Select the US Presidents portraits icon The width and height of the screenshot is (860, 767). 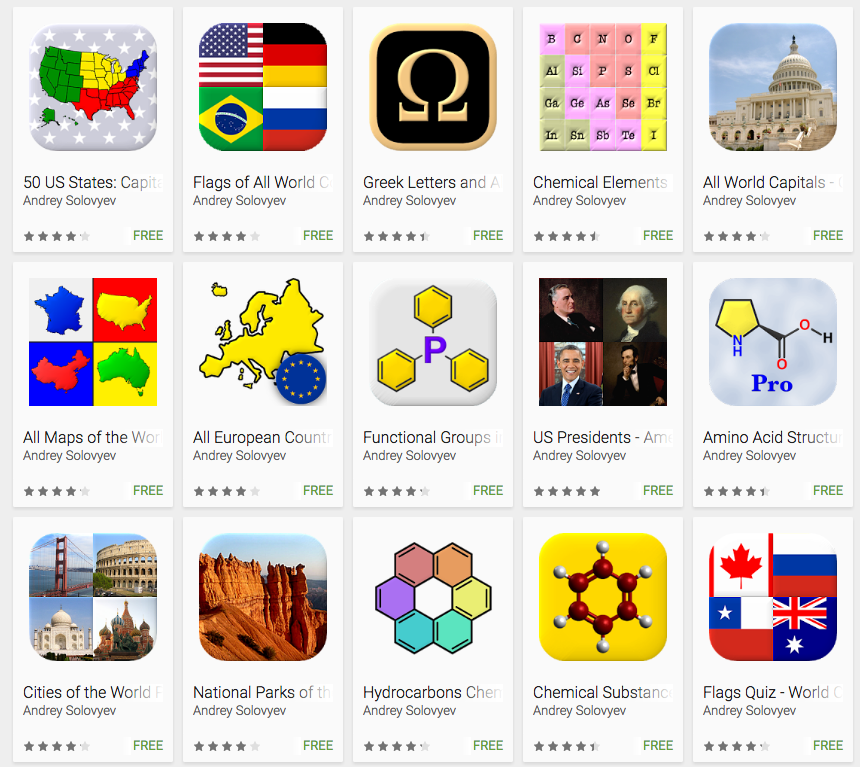click(603, 342)
